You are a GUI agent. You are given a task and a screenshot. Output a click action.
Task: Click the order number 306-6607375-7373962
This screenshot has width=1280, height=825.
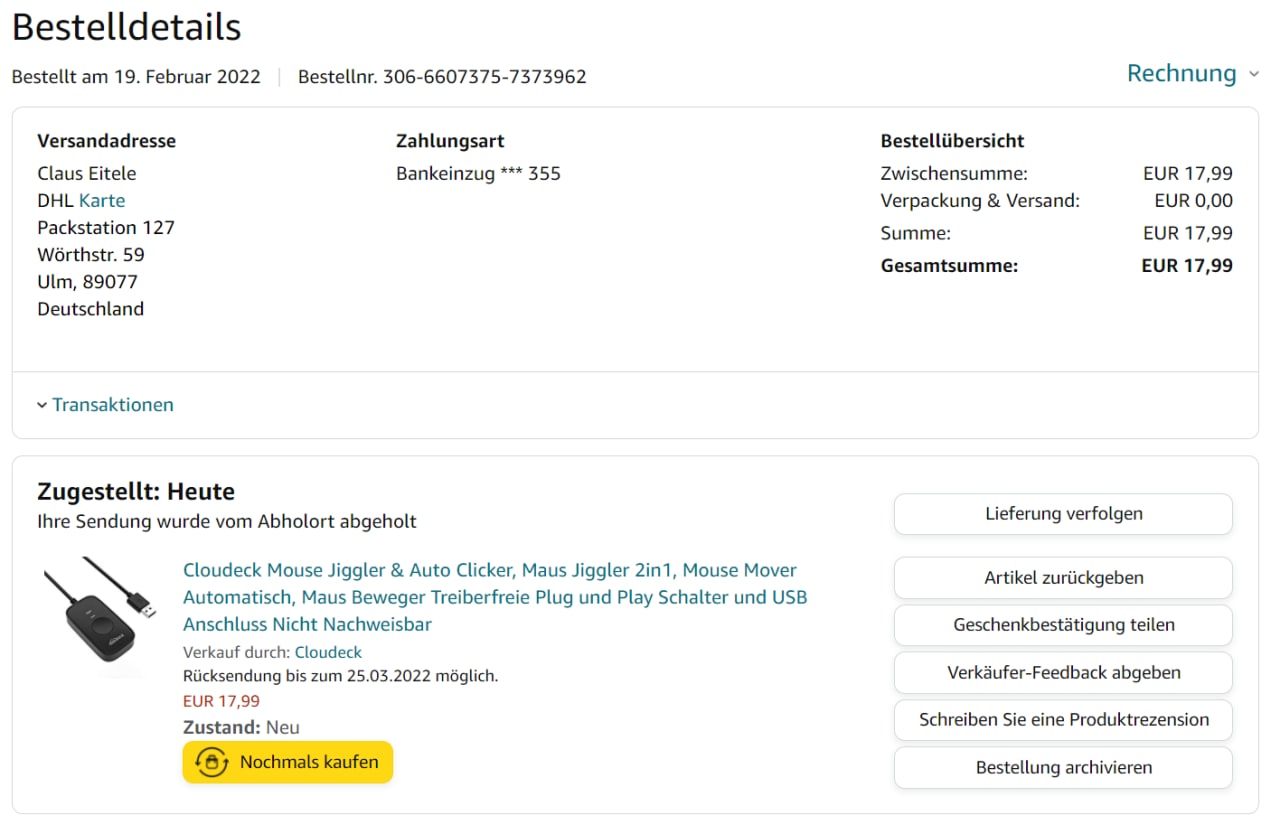coord(485,77)
